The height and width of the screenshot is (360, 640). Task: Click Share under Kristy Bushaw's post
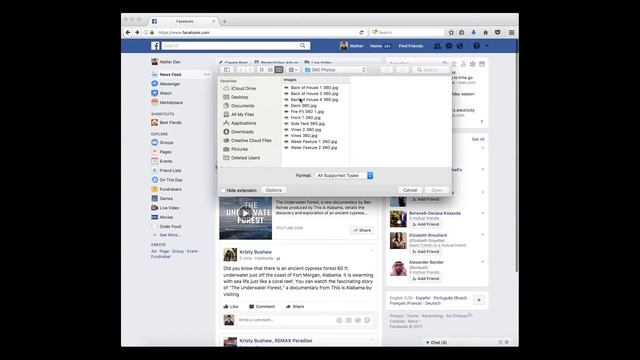(x=295, y=306)
